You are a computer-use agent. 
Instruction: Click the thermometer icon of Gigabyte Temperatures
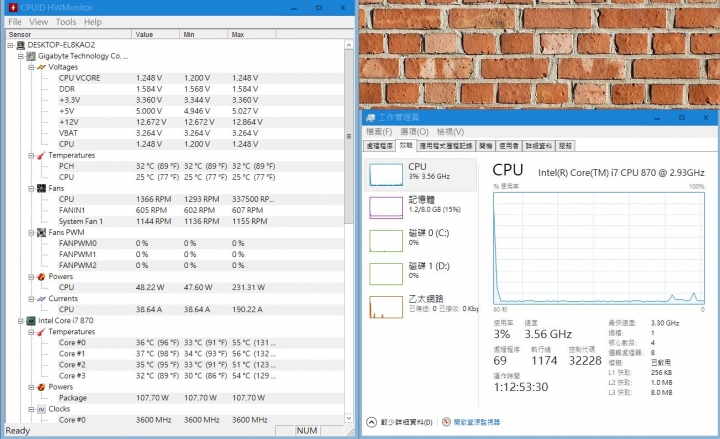click(41, 155)
